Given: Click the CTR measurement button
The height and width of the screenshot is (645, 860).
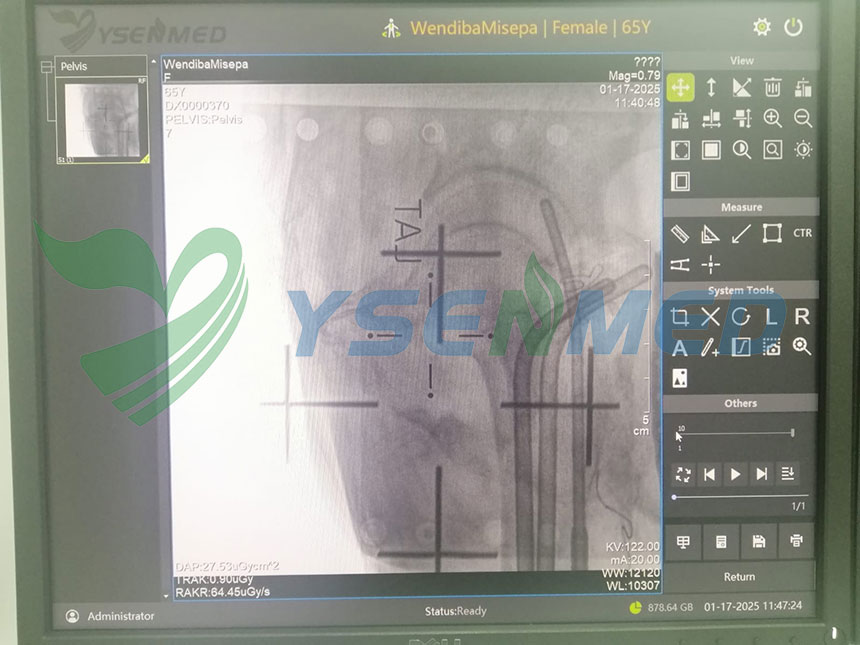Looking at the screenshot, I should pos(802,234).
